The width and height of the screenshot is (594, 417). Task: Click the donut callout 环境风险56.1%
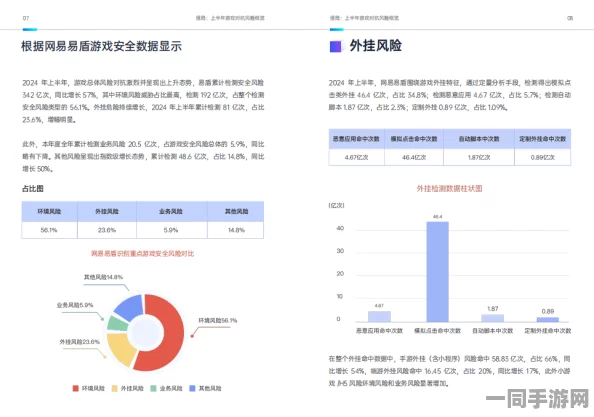(x=218, y=320)
